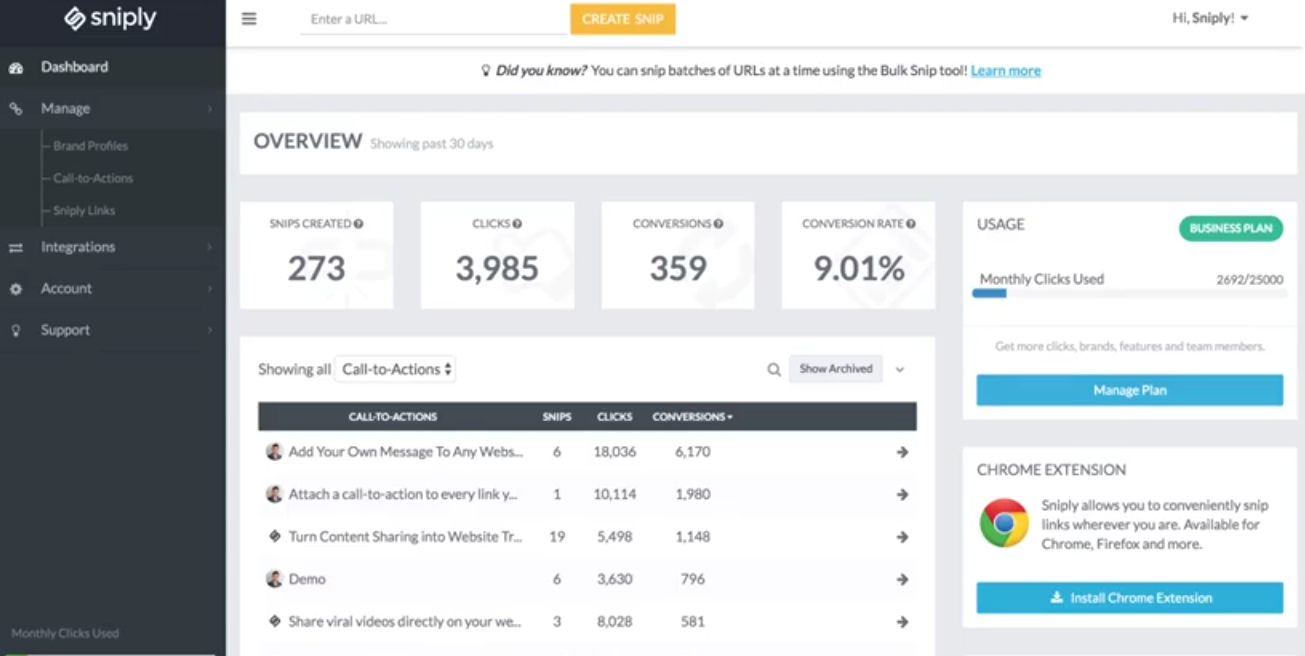Click the Sniply logo
The height and width of the screenshot is (656, 1305).
click(x=110, y=18)
